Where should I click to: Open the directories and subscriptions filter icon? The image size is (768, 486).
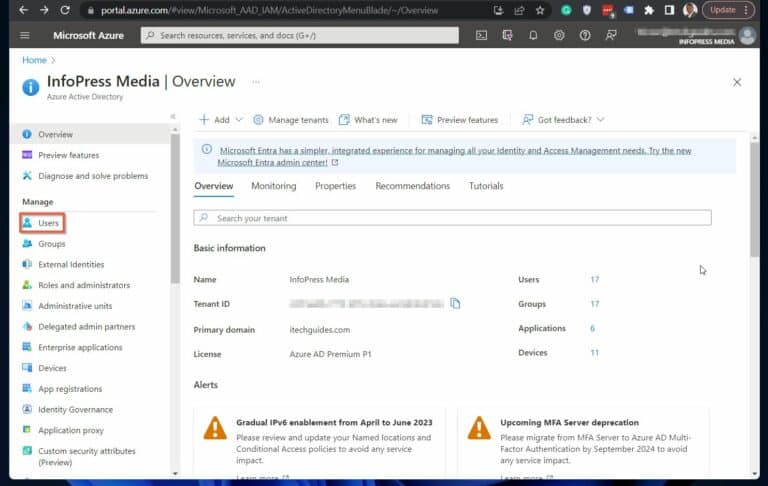pyautogui.click(x=507, y=35)
